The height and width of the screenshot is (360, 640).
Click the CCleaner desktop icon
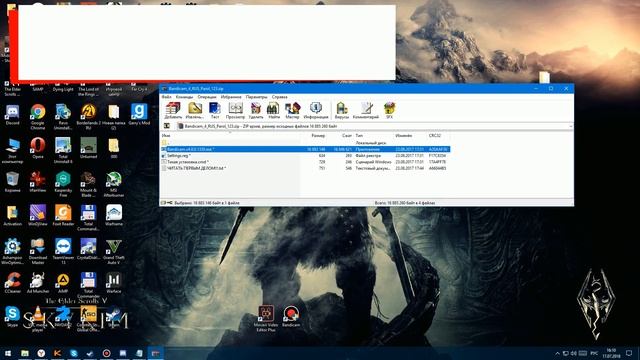[12, 283]
